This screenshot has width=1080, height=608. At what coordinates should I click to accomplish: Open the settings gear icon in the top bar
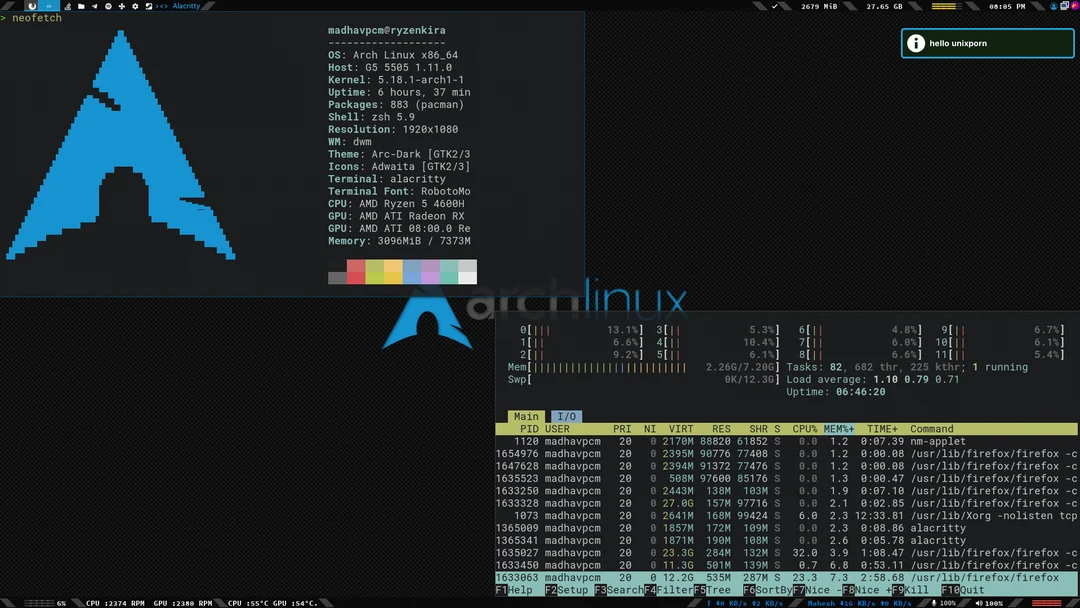coord(135,6)
